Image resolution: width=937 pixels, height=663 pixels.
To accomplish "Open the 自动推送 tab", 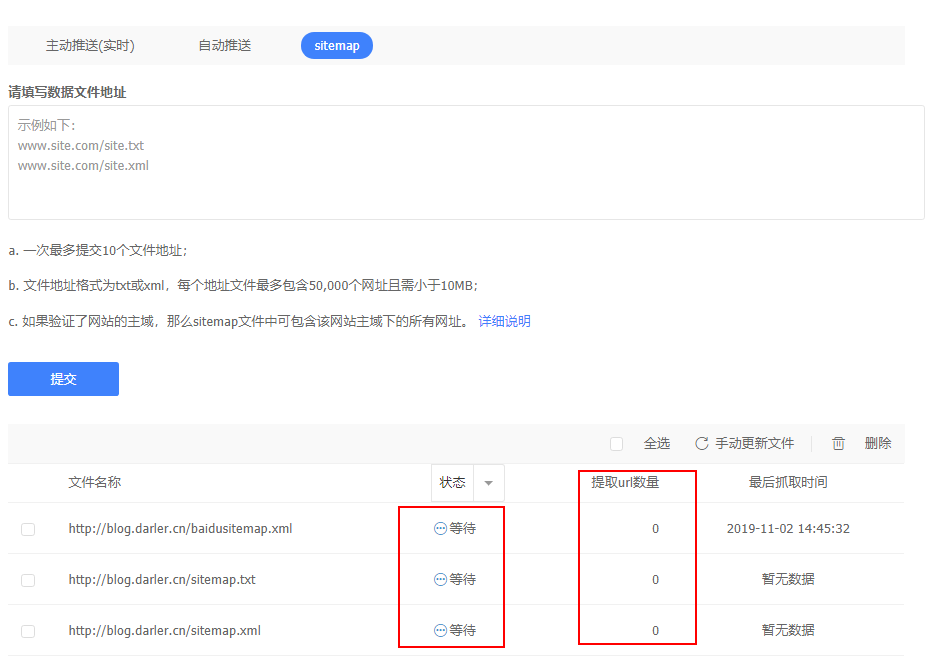I will point(224,46).
